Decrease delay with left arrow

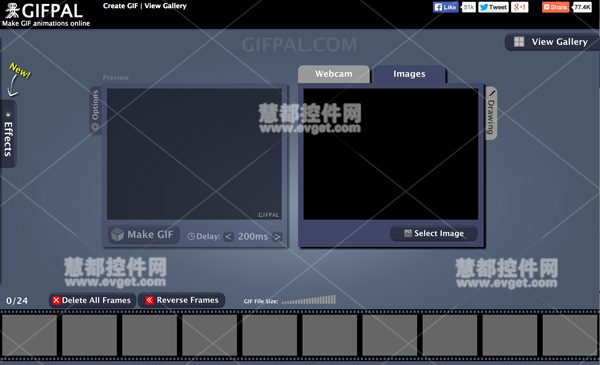[228, 236]
